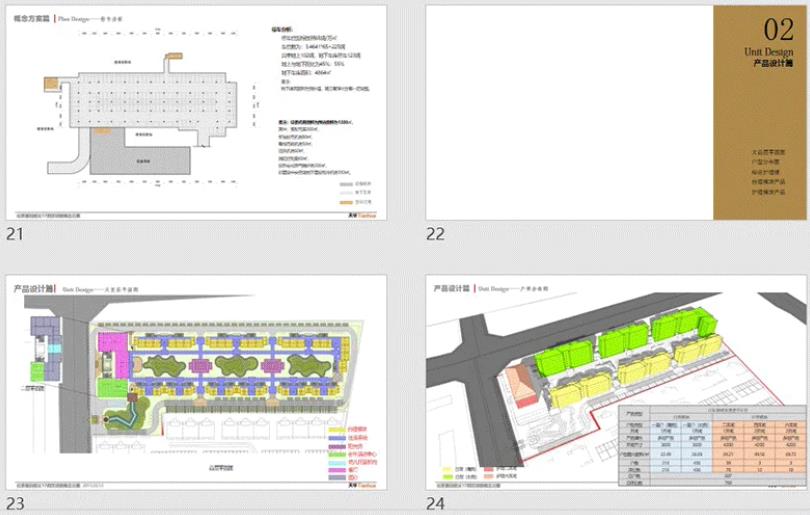This screenshot has height=515, width=810.
Task: Click the slide number 21 label
Action: tap(14, 235)
